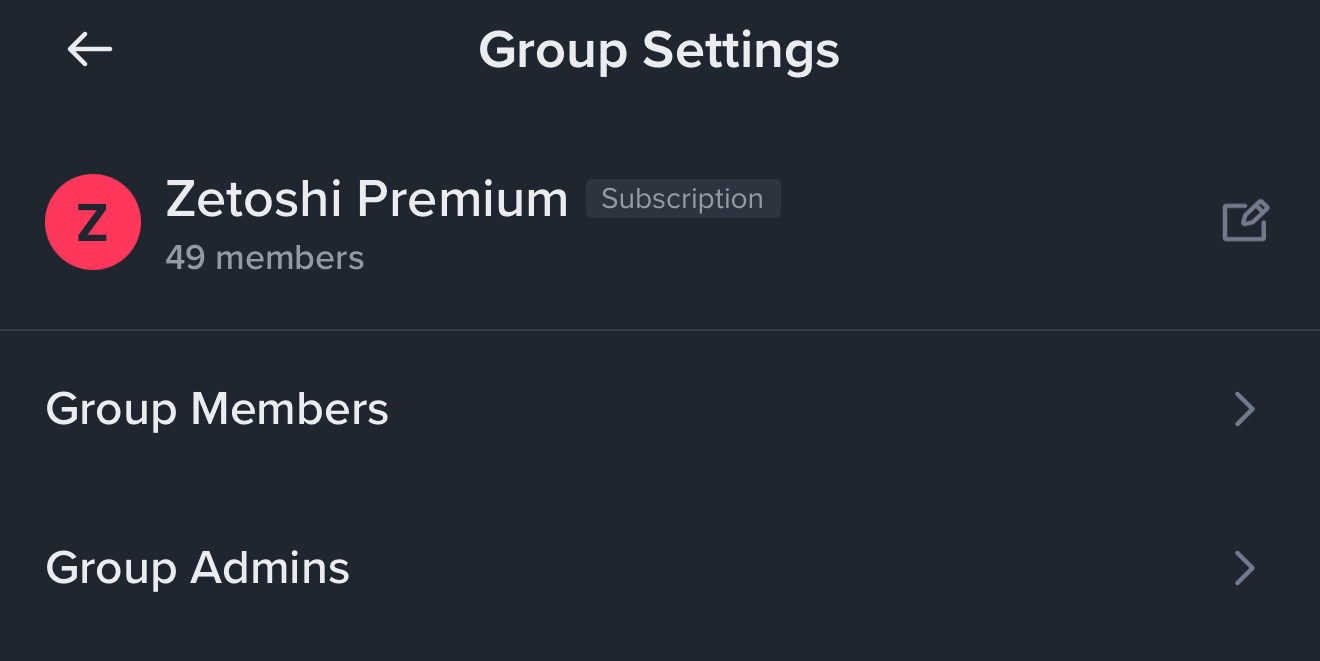Click the chevron arrow beside Group Admins
The width and height of the screenshot is (1320, 661).
[1244, 568]
